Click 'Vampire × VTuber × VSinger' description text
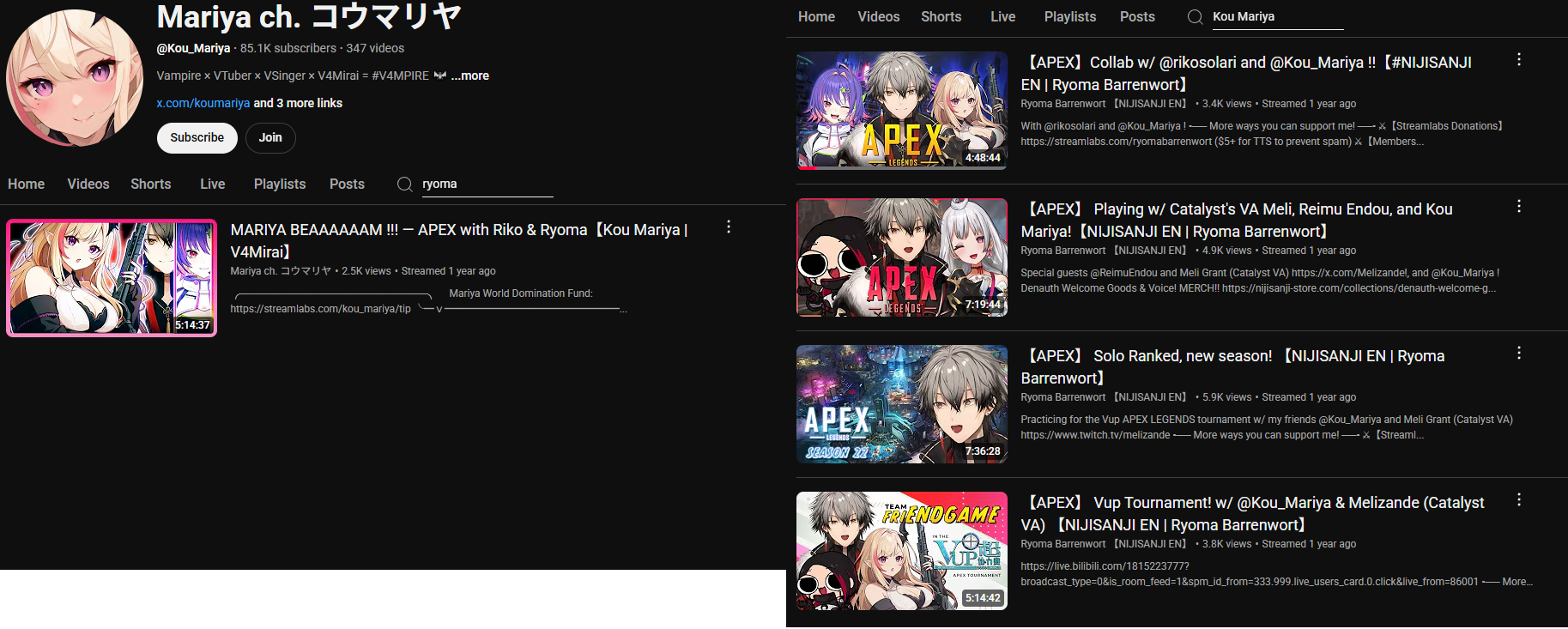The width and height of the screenshot is (1568, 629). coord(293,76)
